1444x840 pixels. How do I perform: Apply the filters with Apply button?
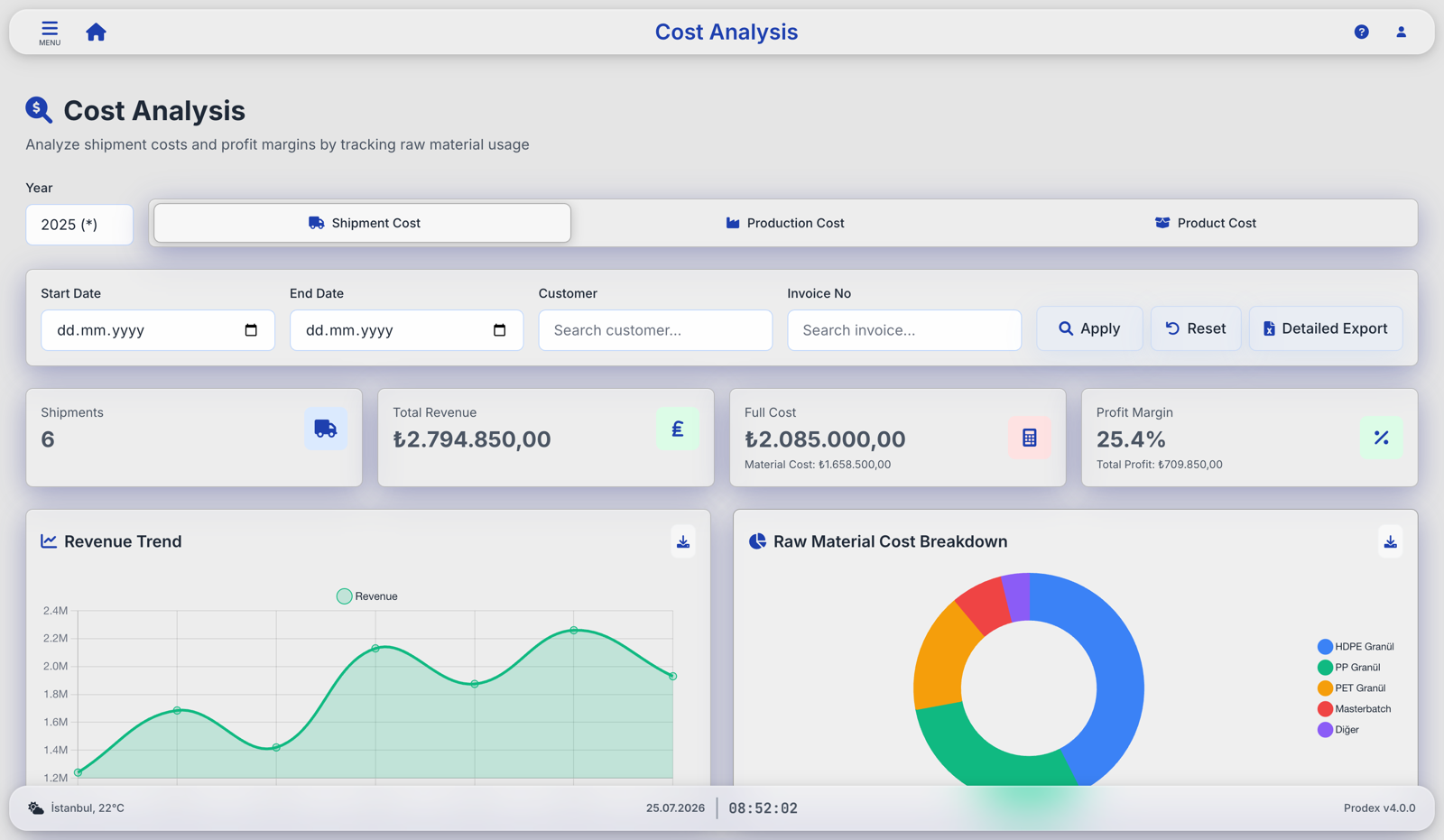click(x=1089, y=328)
